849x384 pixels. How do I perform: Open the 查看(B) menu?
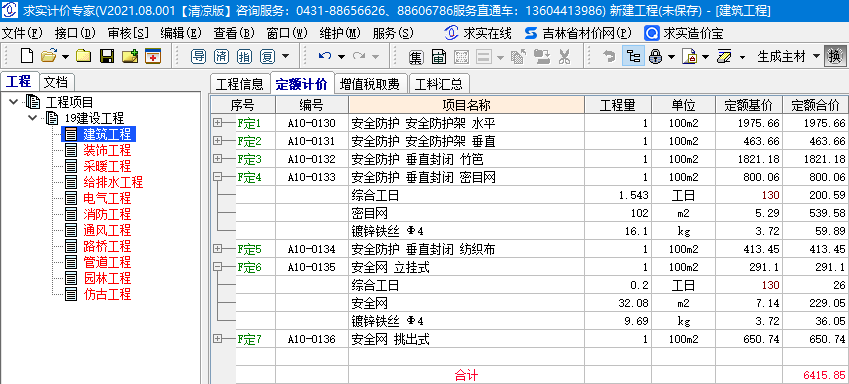click(x=234, y=33)
